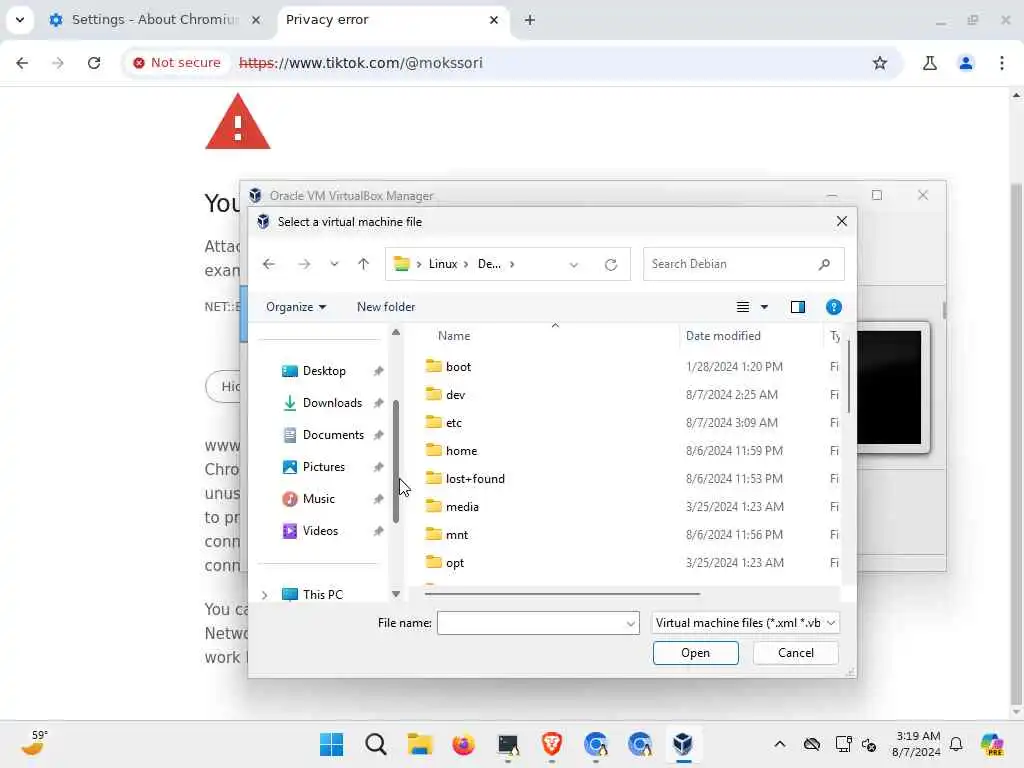The height and width of the screenshot is (768, 1024).
Task: Select the media folder
Action: (x=462, y=507)
